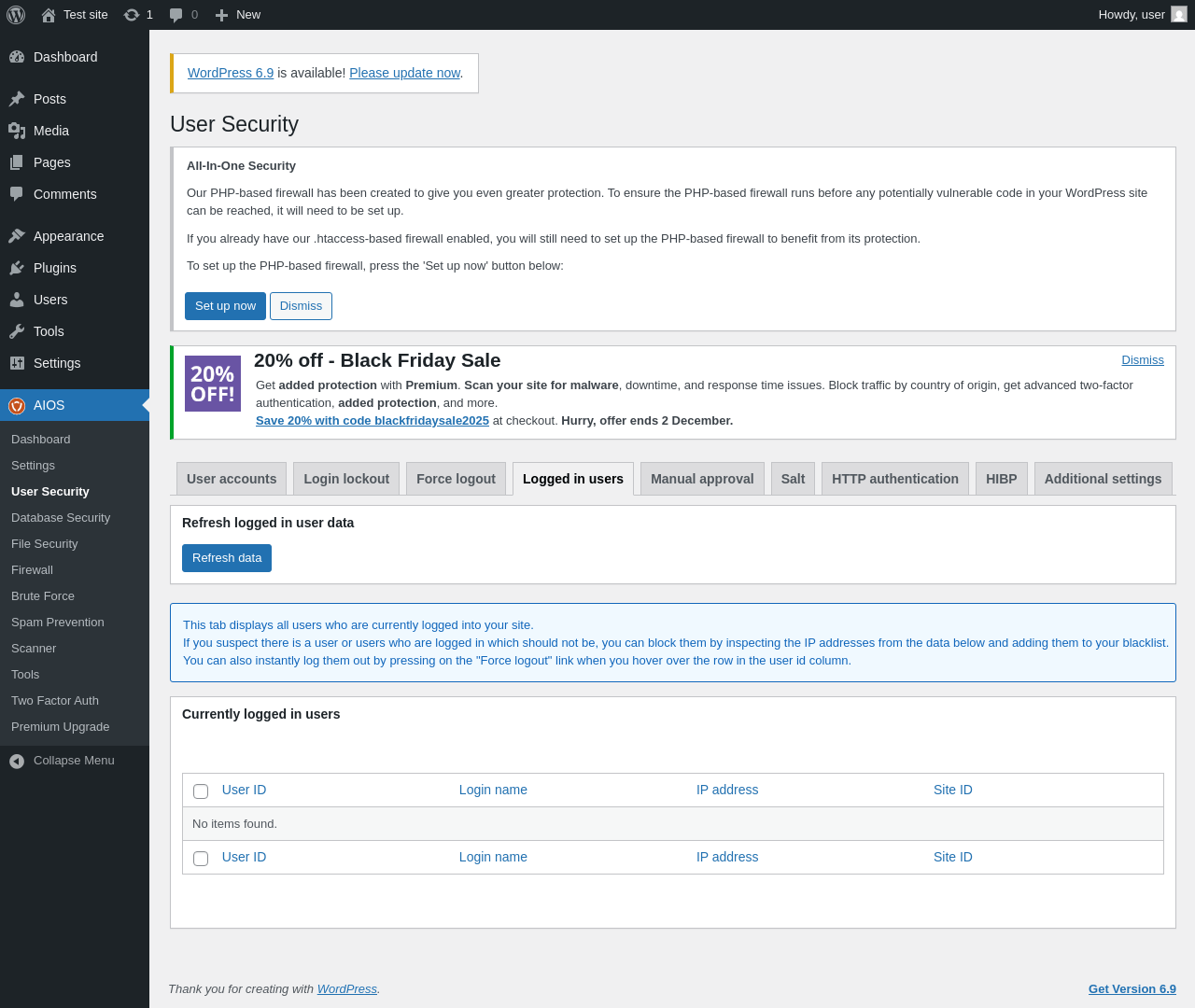Click the Settings sliders icon
Image resolution: width=1195 pixels, height=1008 pixels.
pos(17,363)
